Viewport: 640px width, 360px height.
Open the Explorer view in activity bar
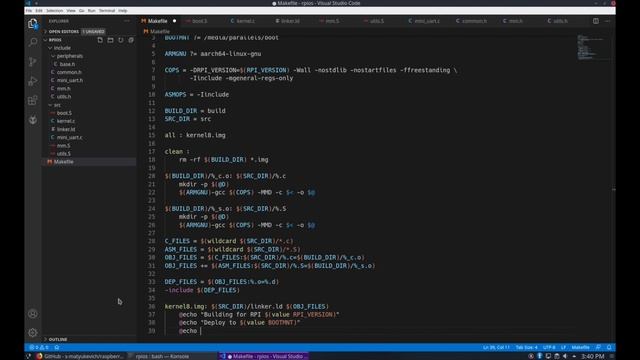(x=33, y=24)
